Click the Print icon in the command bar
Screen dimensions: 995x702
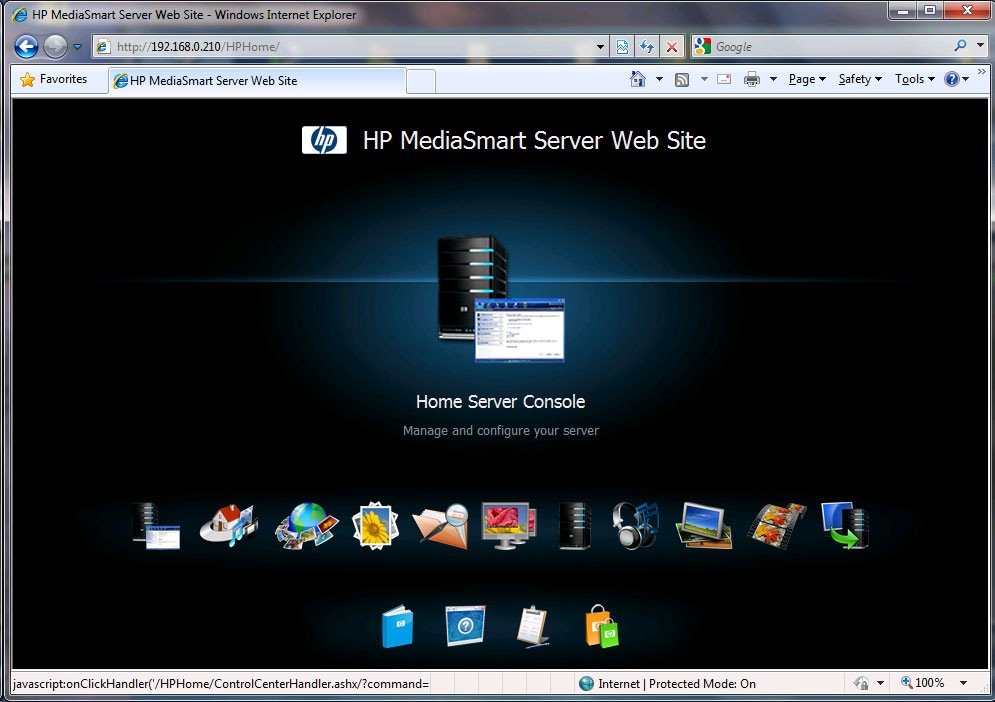pyautogui.click(x=752, y=79)
